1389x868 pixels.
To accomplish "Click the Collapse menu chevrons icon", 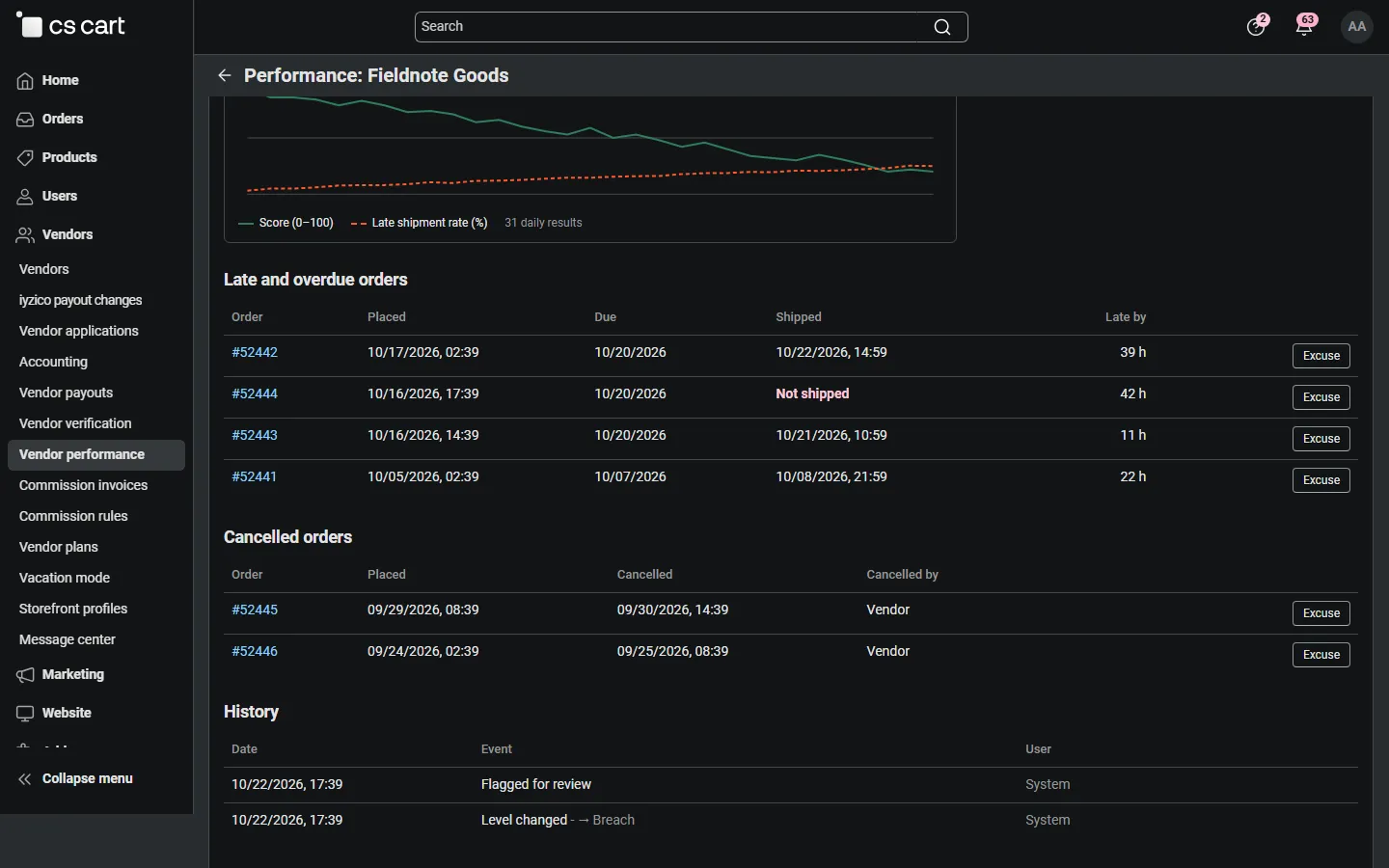I will click(25, 779).
